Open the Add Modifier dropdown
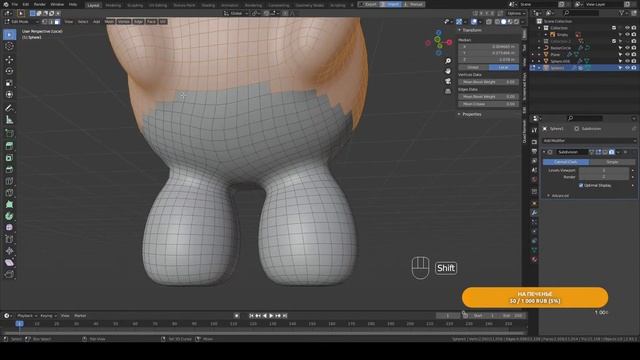Image resolution: width=640 pixels, height=360 pixels. 589,140
